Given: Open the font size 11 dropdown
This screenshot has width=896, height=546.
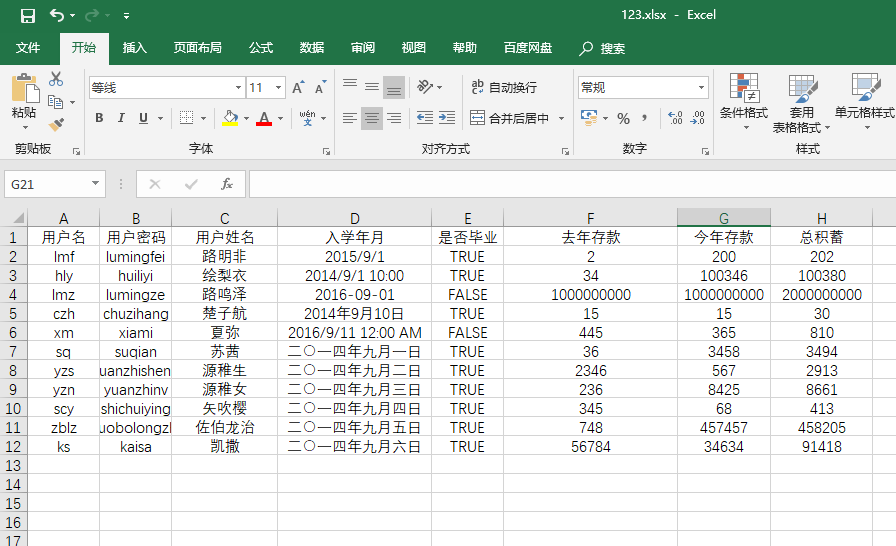Looking at the screenshot, I should (279, 87).
